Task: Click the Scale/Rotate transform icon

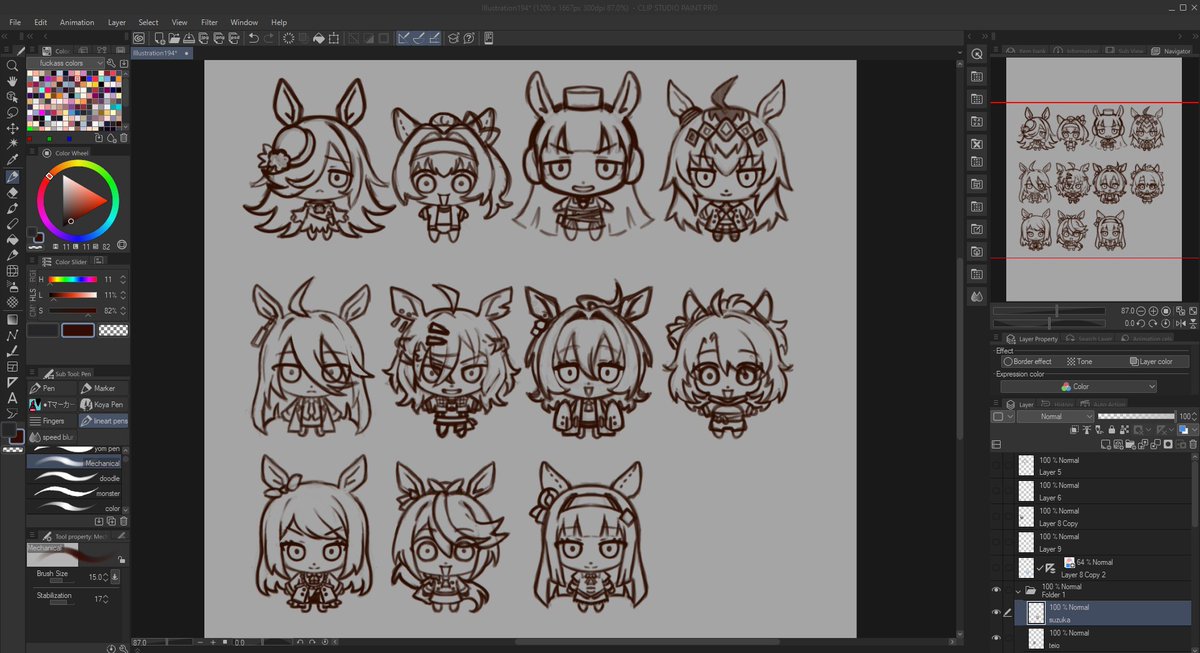Action: pos(336,38)
